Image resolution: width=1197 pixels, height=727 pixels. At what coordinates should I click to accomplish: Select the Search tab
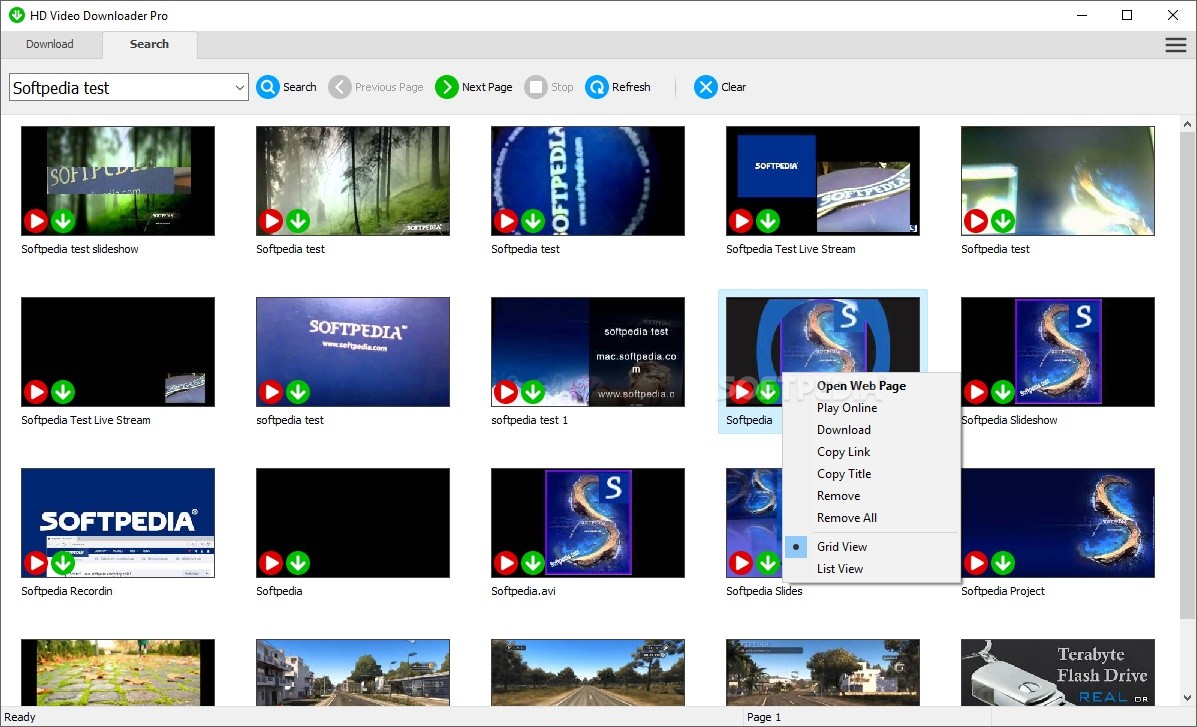pyautogui.click(x=149, y=44)
